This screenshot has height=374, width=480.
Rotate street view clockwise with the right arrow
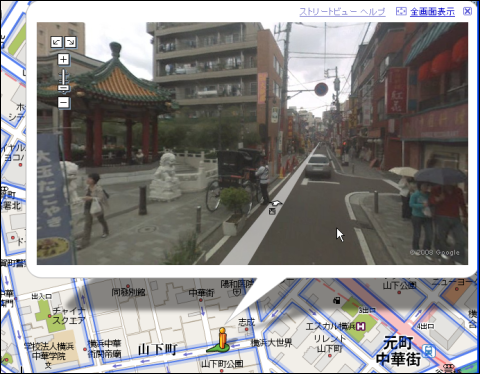coord(70,42)
